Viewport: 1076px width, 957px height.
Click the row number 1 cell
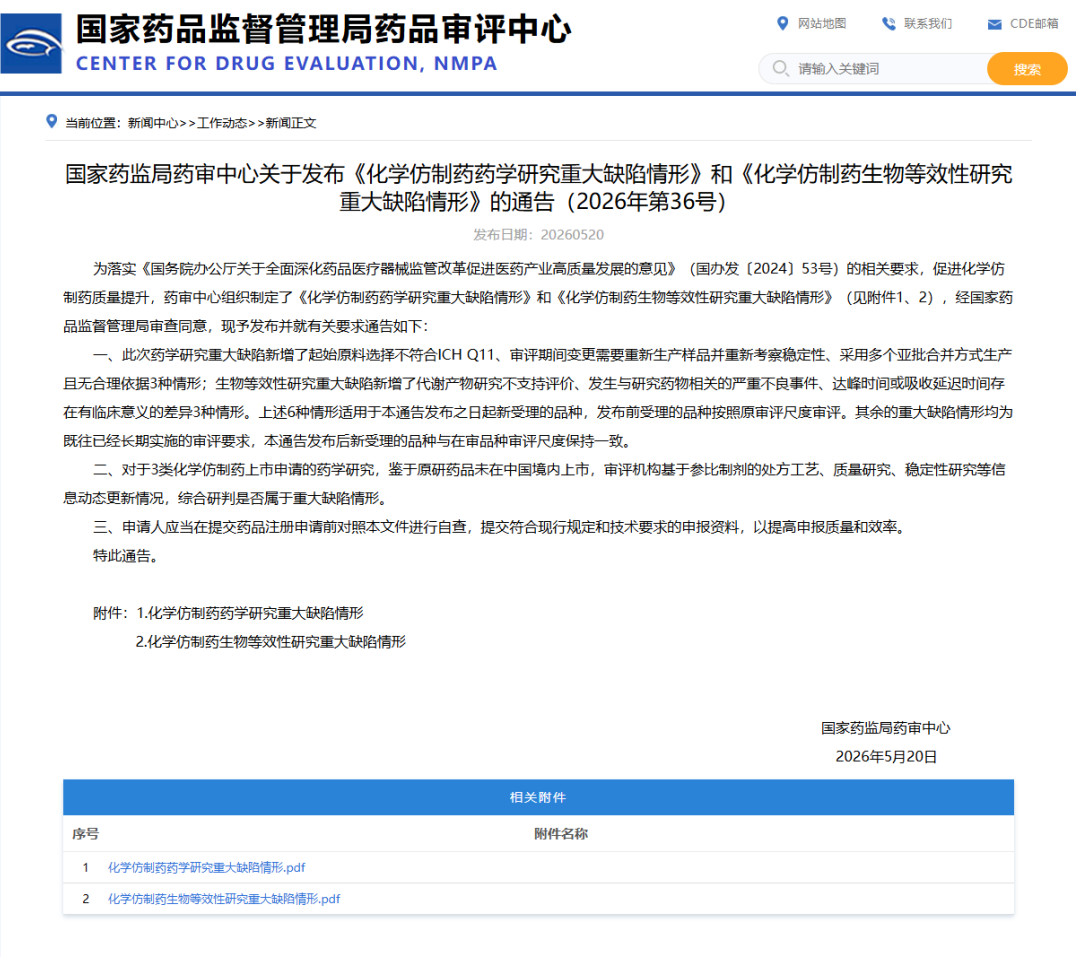[x=86, y=868]
